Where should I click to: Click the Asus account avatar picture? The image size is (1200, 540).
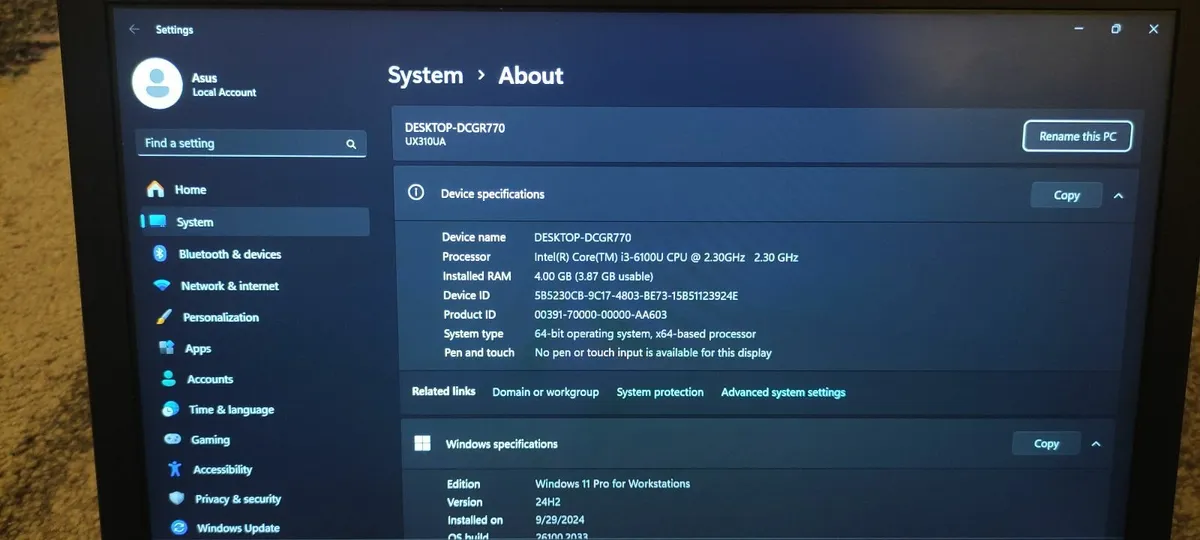click(x=157, y=83)
